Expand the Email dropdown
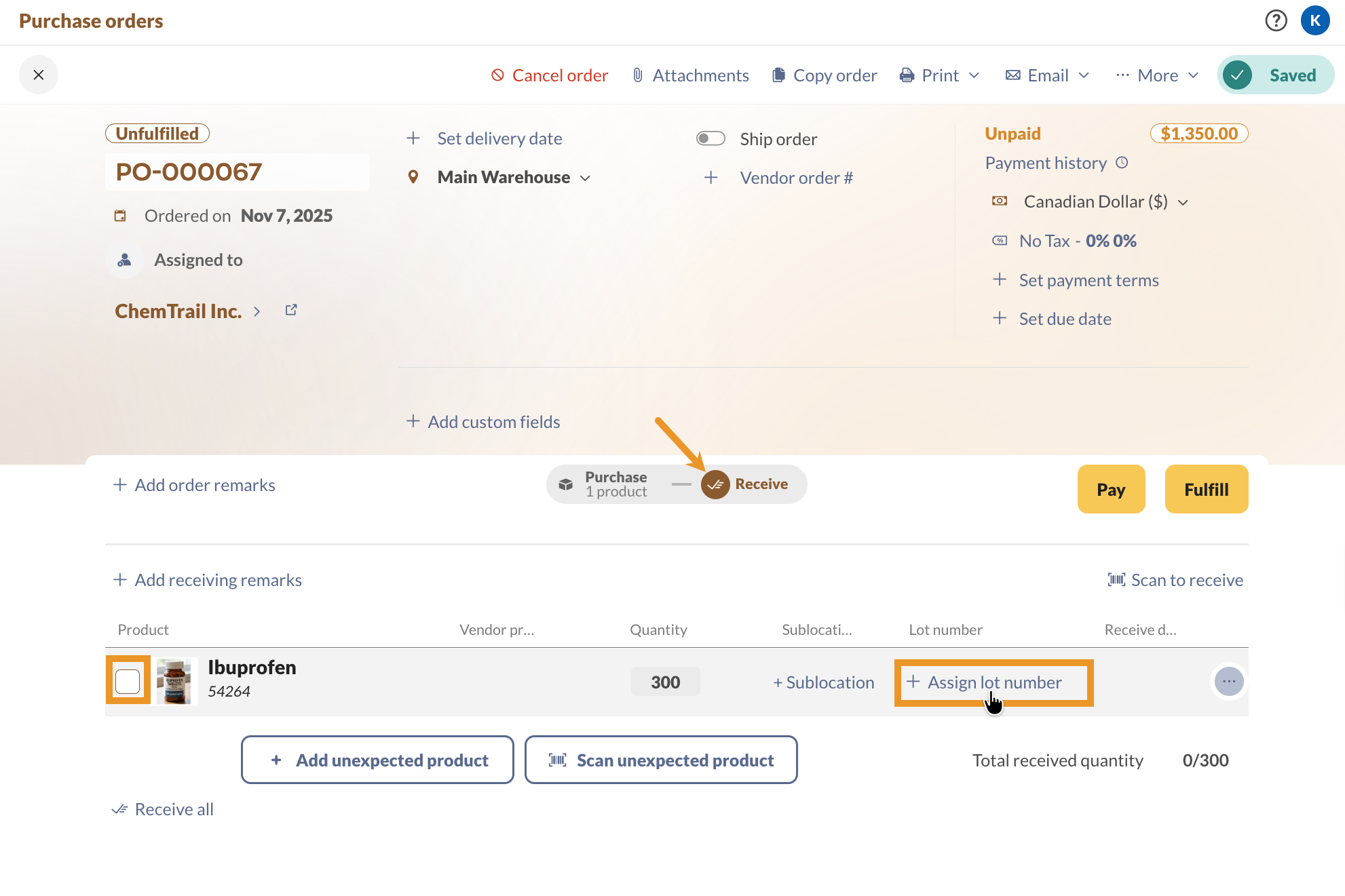 pyautogui.click(x=1048, y=75)
